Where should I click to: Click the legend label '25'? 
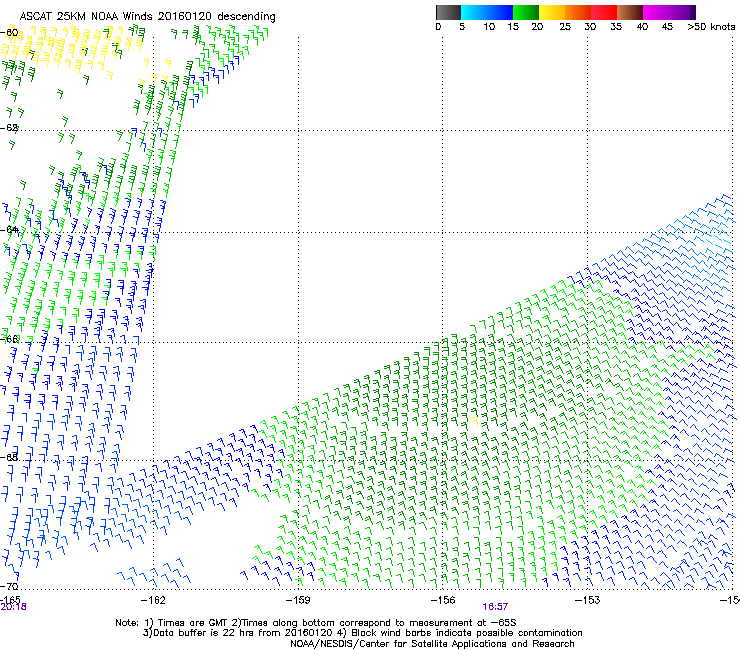coord(565,27)
